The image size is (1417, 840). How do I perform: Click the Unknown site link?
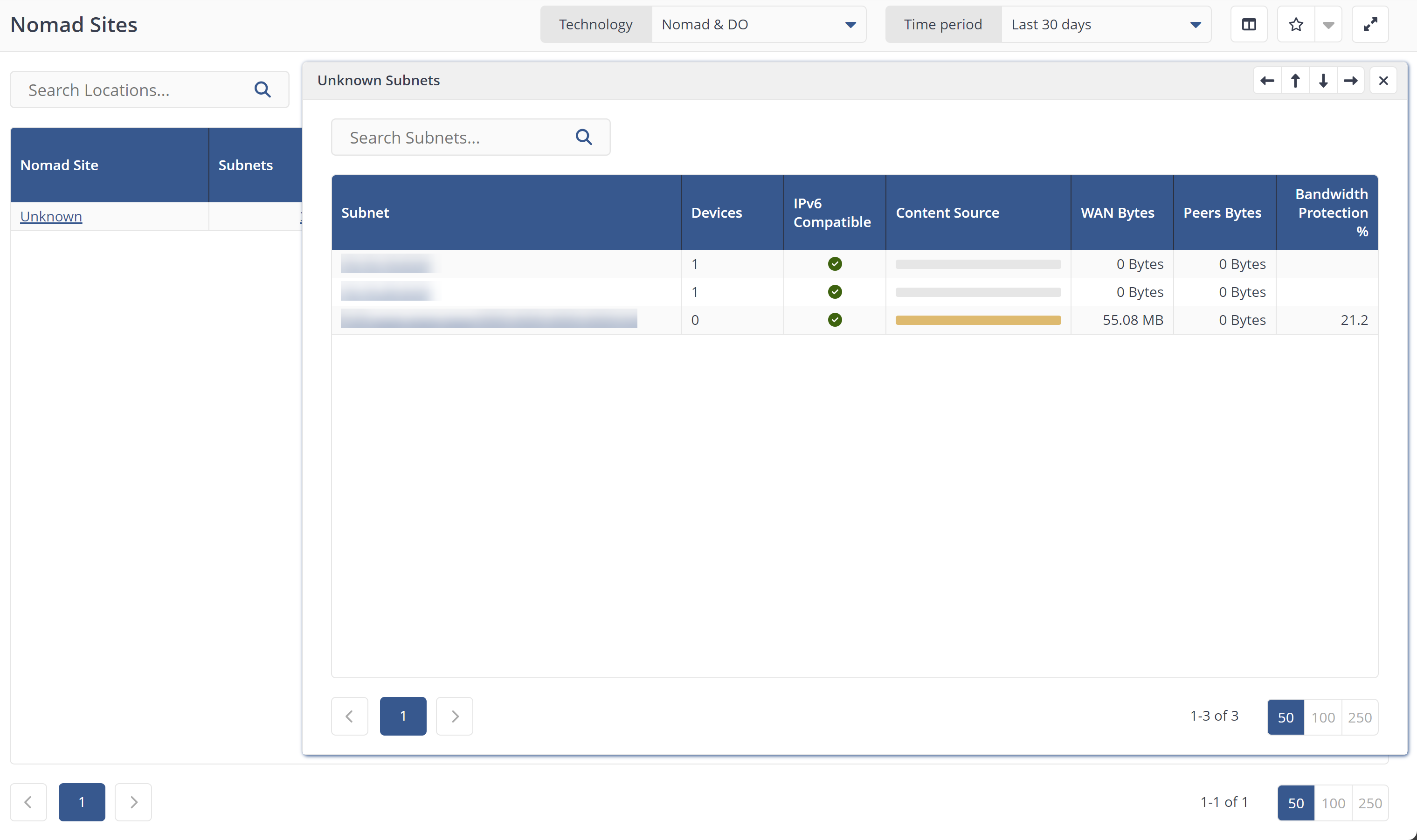51,216
